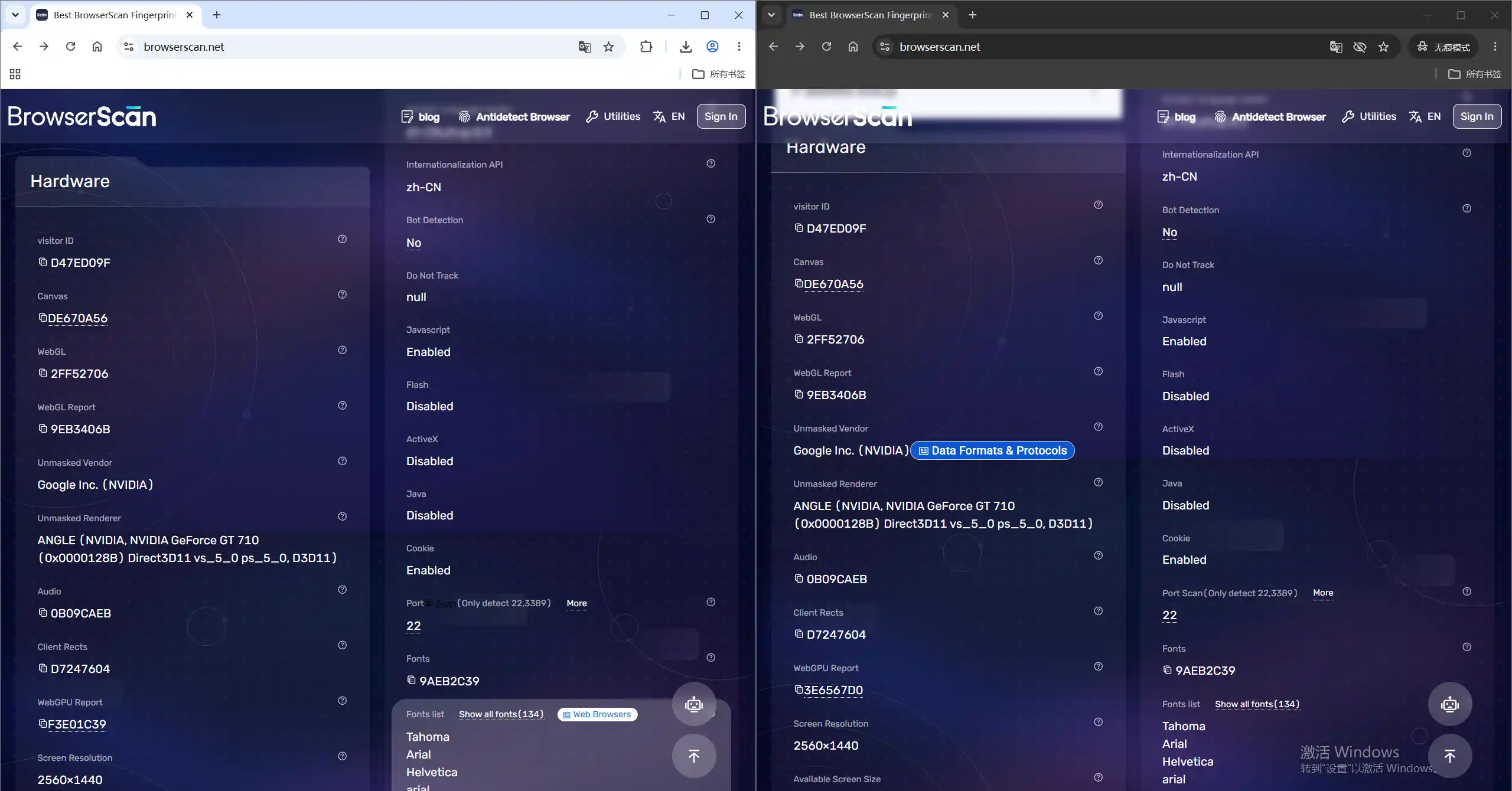Copy Client Rects hash in right window
Image resolution: width=1512 pixels, height=791 pixels.
click(x=799, y=634)
